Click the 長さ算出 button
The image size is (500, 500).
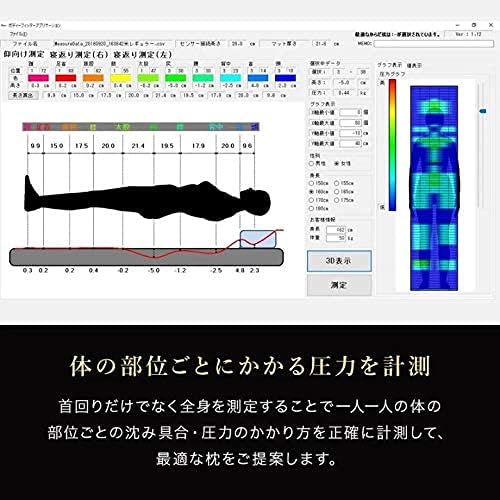point(23,95)
